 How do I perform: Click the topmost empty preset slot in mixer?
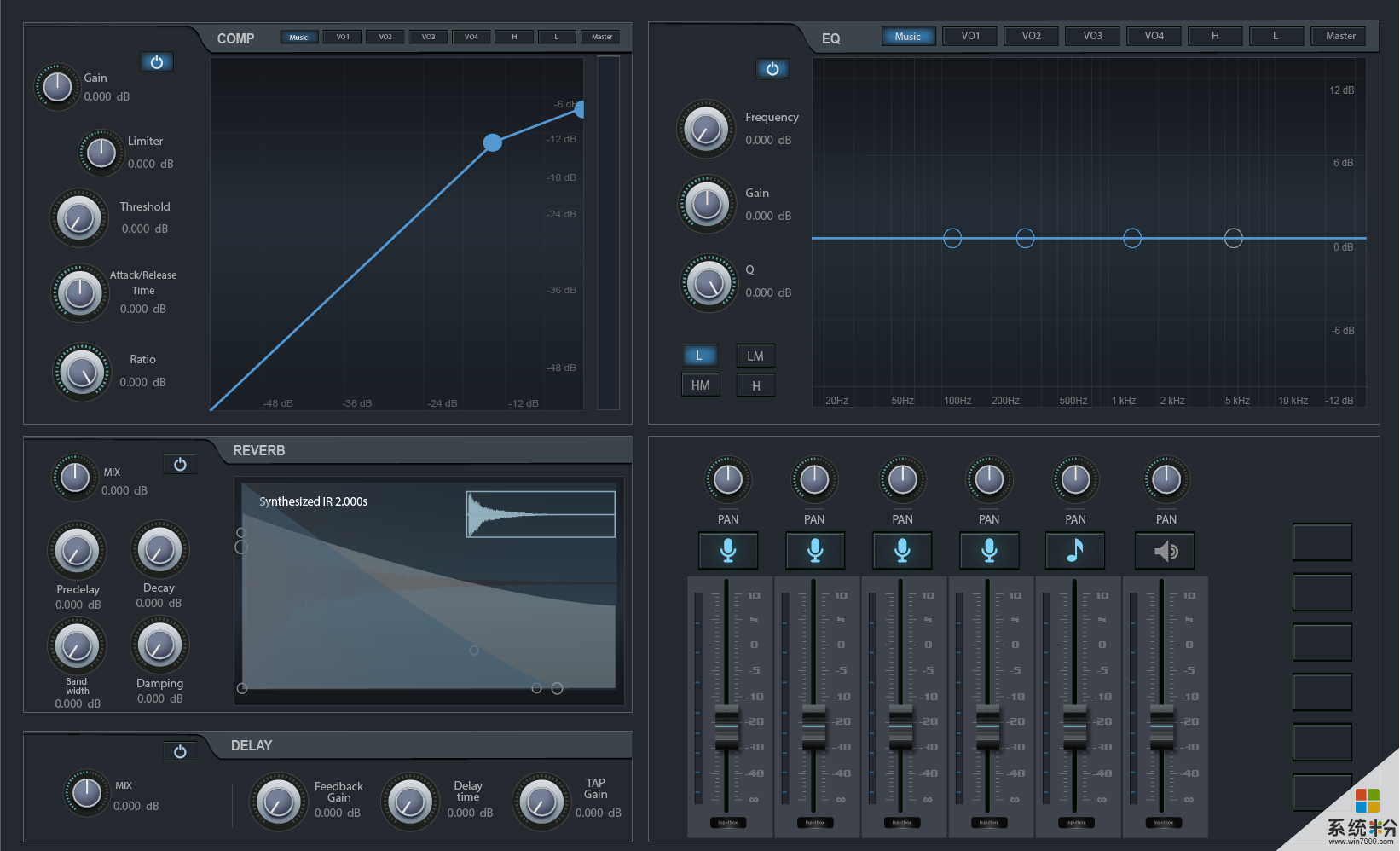[x=1322, y=541]
